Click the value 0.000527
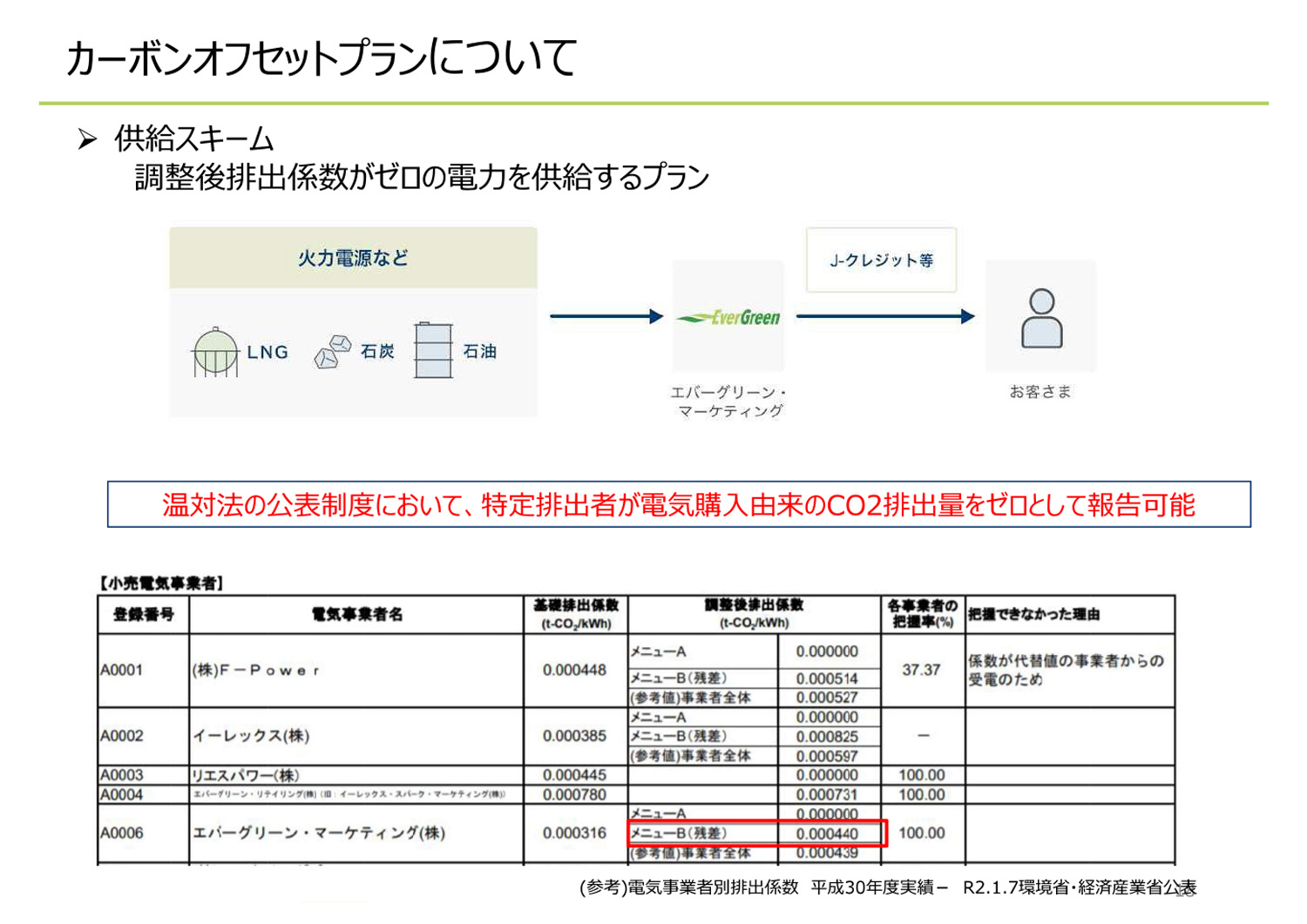 click(827, 698)
